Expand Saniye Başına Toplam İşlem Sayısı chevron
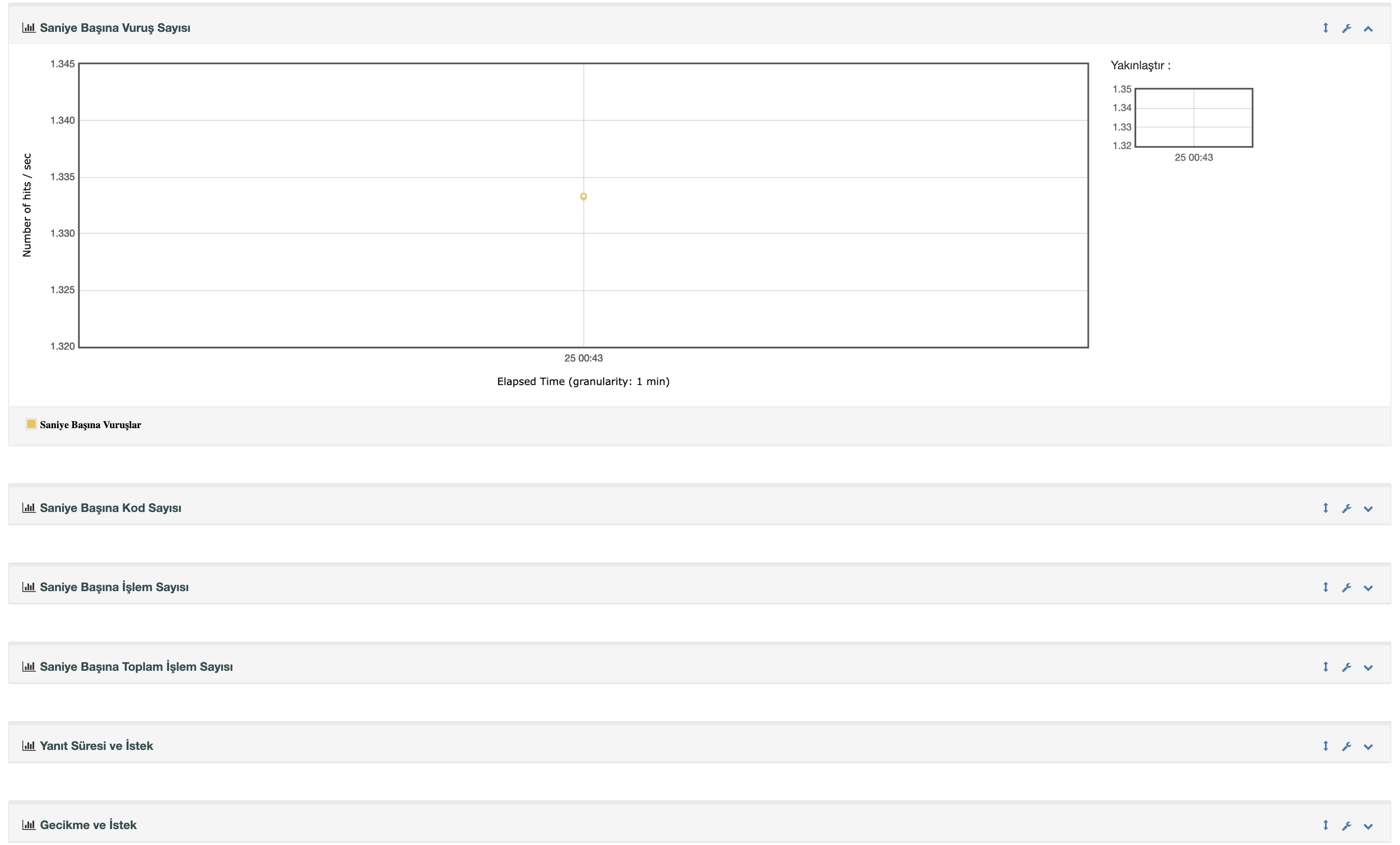 pos(1368,667)
